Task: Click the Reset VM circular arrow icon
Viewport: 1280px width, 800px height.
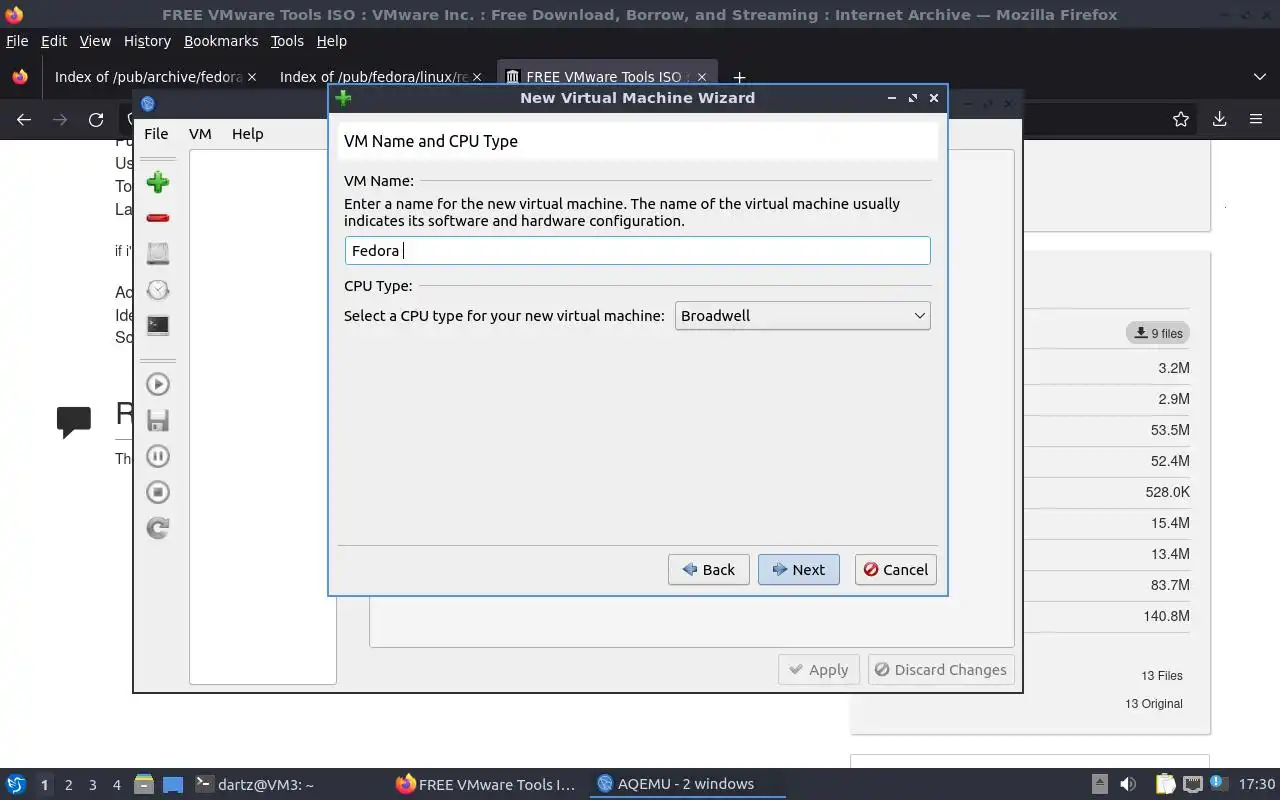Action: [157, 528]
